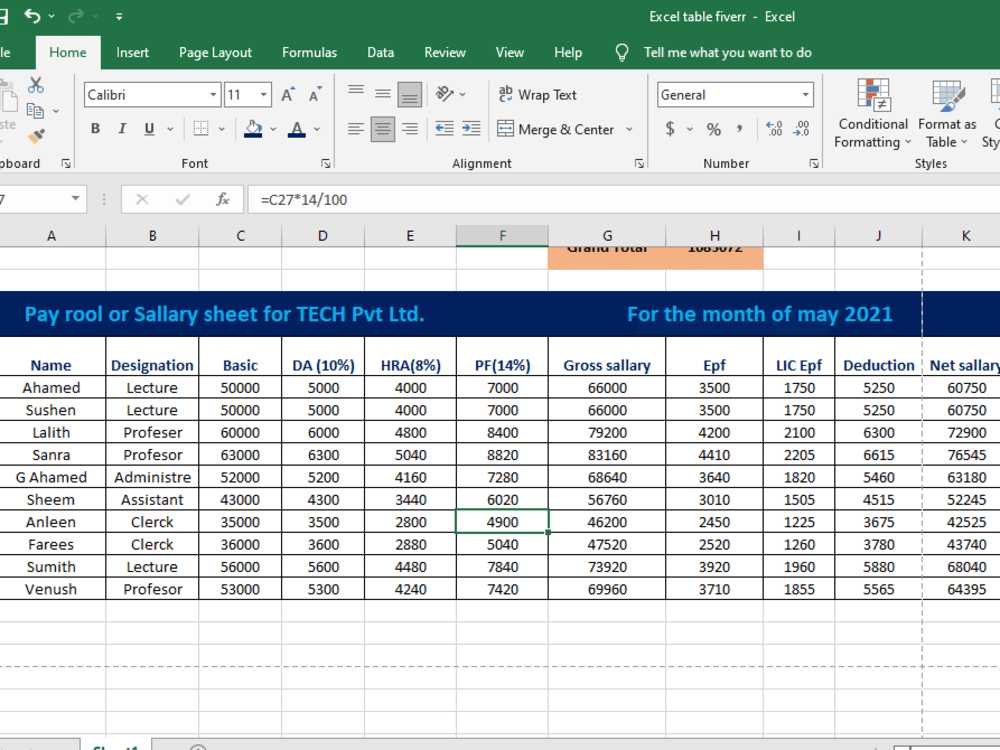The image size is (1000, 750).
Task: Click the Undo arrow in quick access toolbar
Action: point(32,16)
